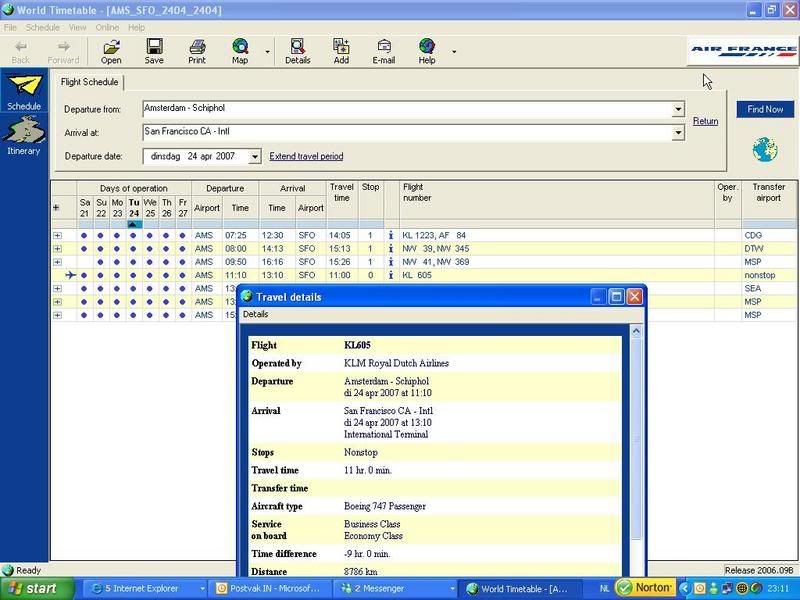This screenshot has height=600, width=800.
Task: Click the Air France logo
Action: click(x=743, y=51)
